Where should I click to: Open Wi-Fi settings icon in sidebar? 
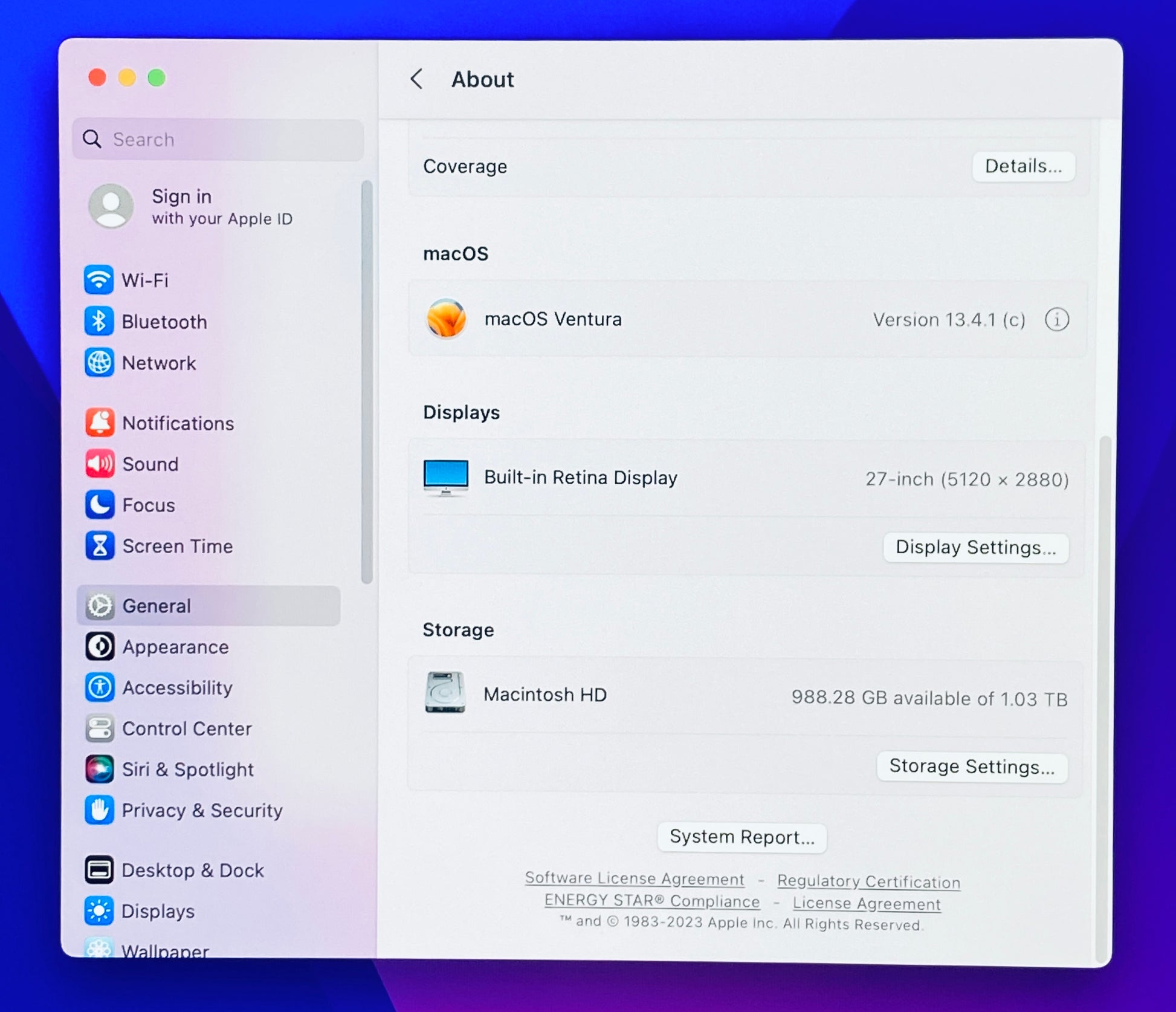click(x=99, y=280)
